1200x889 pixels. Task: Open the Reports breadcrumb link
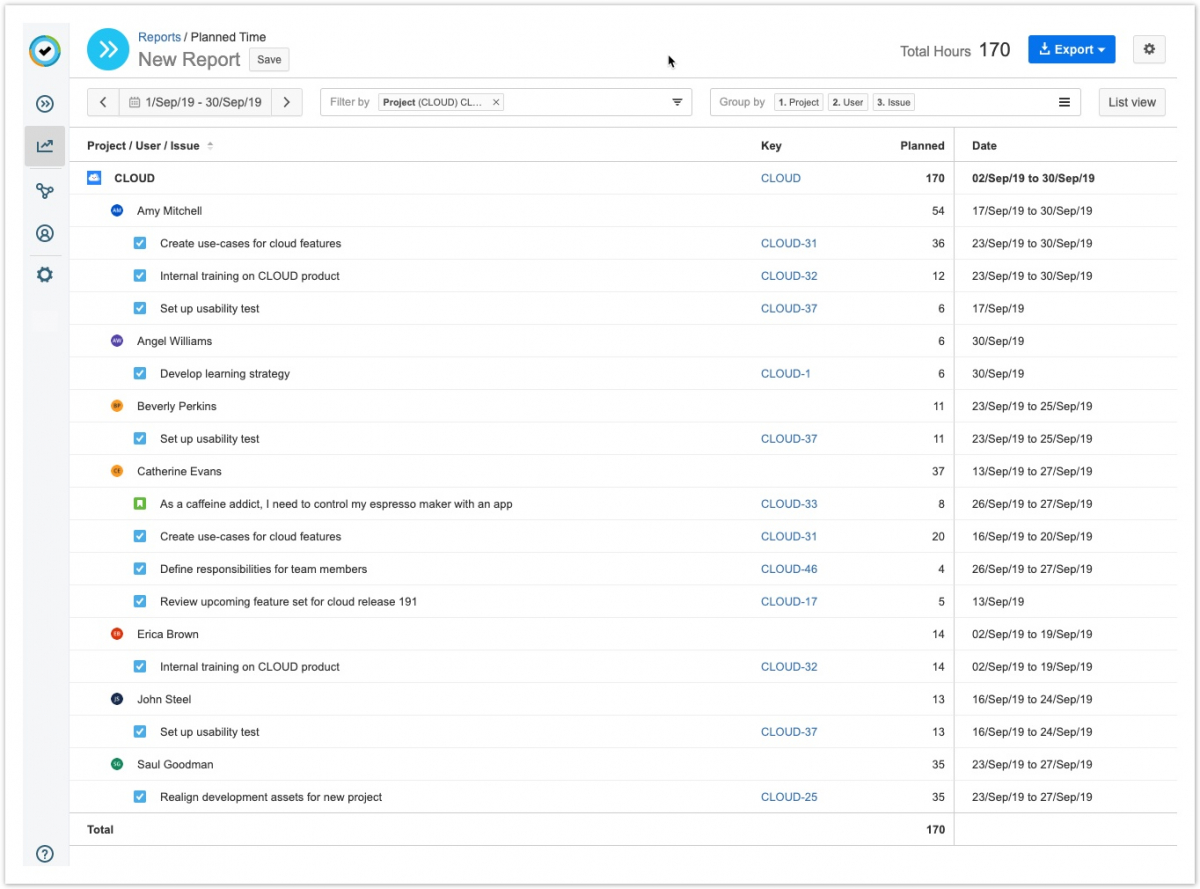[x=159, y=37]
